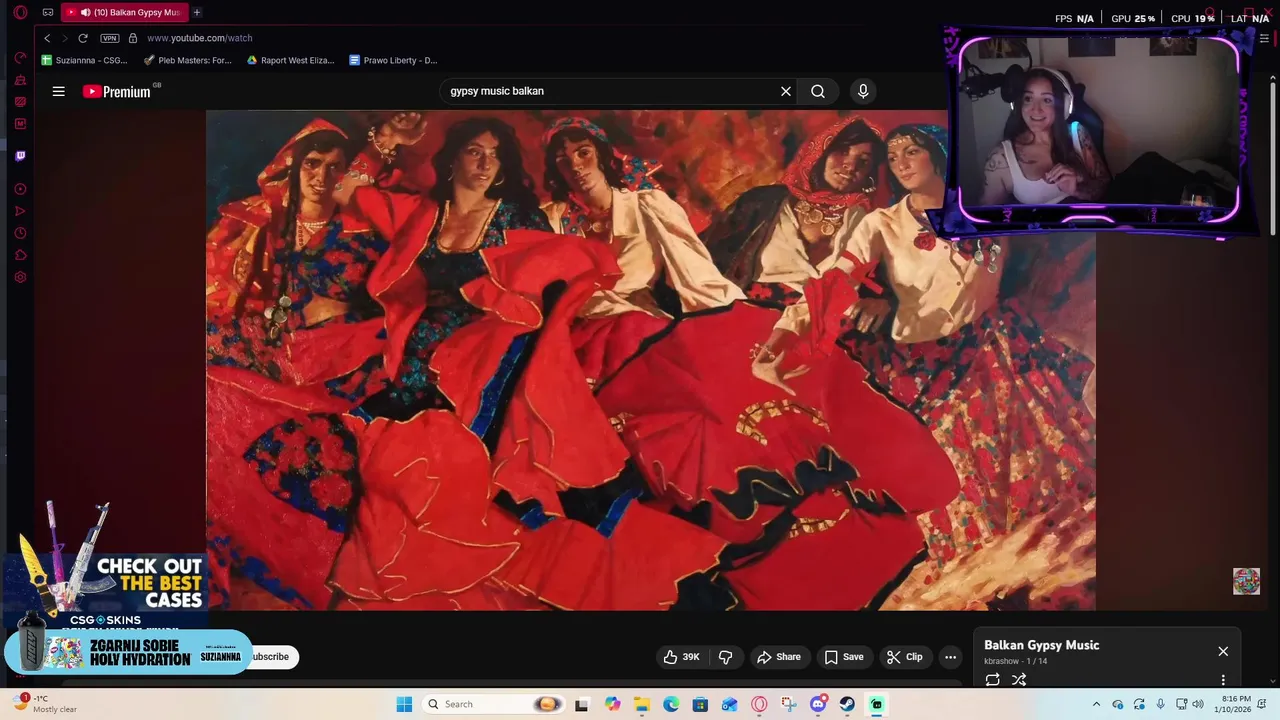Click the Balkan Gypsy Music playlist title
This screenshot has height=720, width=1280.
tap(1041, 645)
